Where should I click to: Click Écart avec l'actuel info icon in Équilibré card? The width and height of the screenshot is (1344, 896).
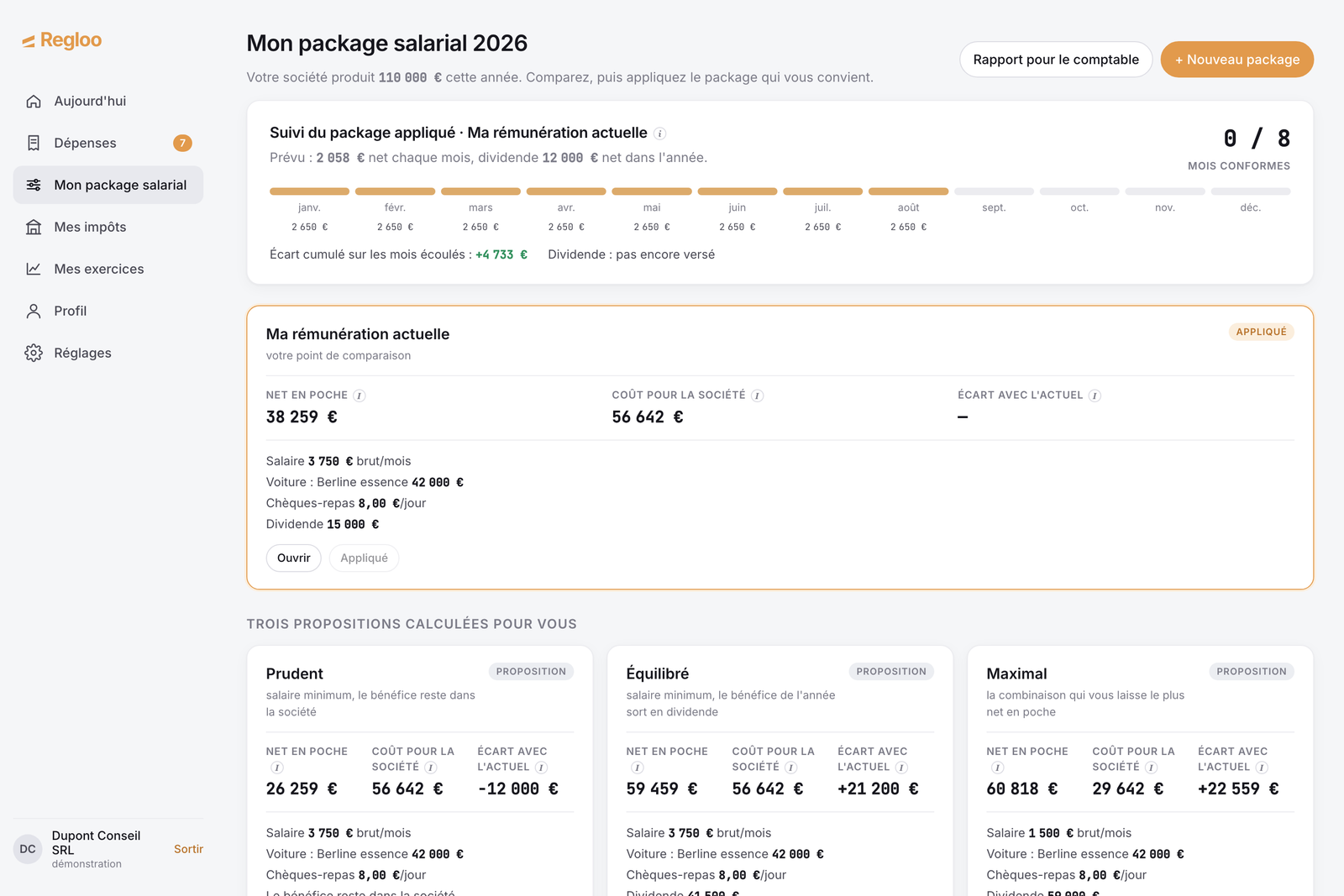point(901,768)
